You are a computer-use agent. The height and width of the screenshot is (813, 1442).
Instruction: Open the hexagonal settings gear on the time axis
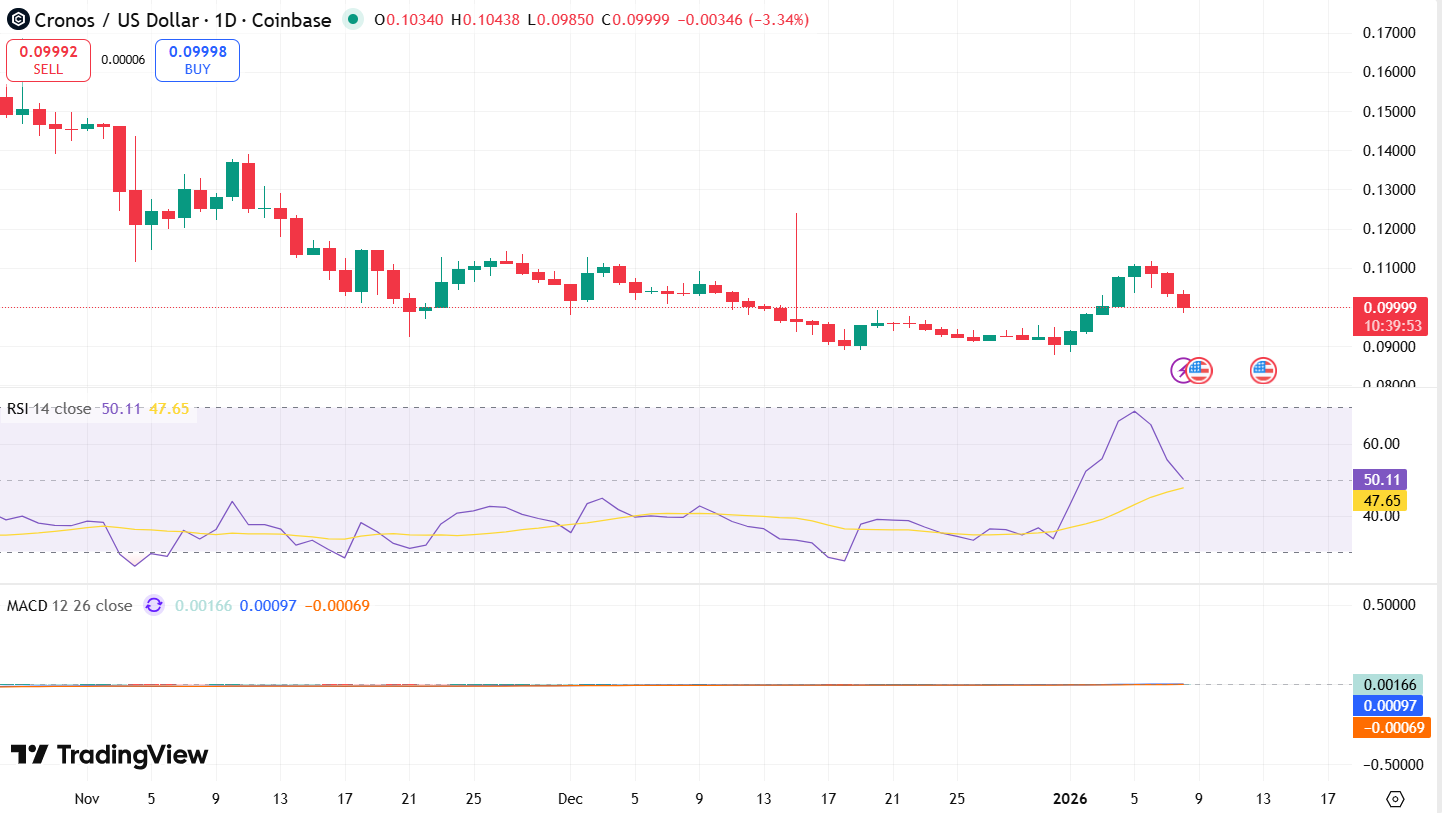pos(1394,799)
